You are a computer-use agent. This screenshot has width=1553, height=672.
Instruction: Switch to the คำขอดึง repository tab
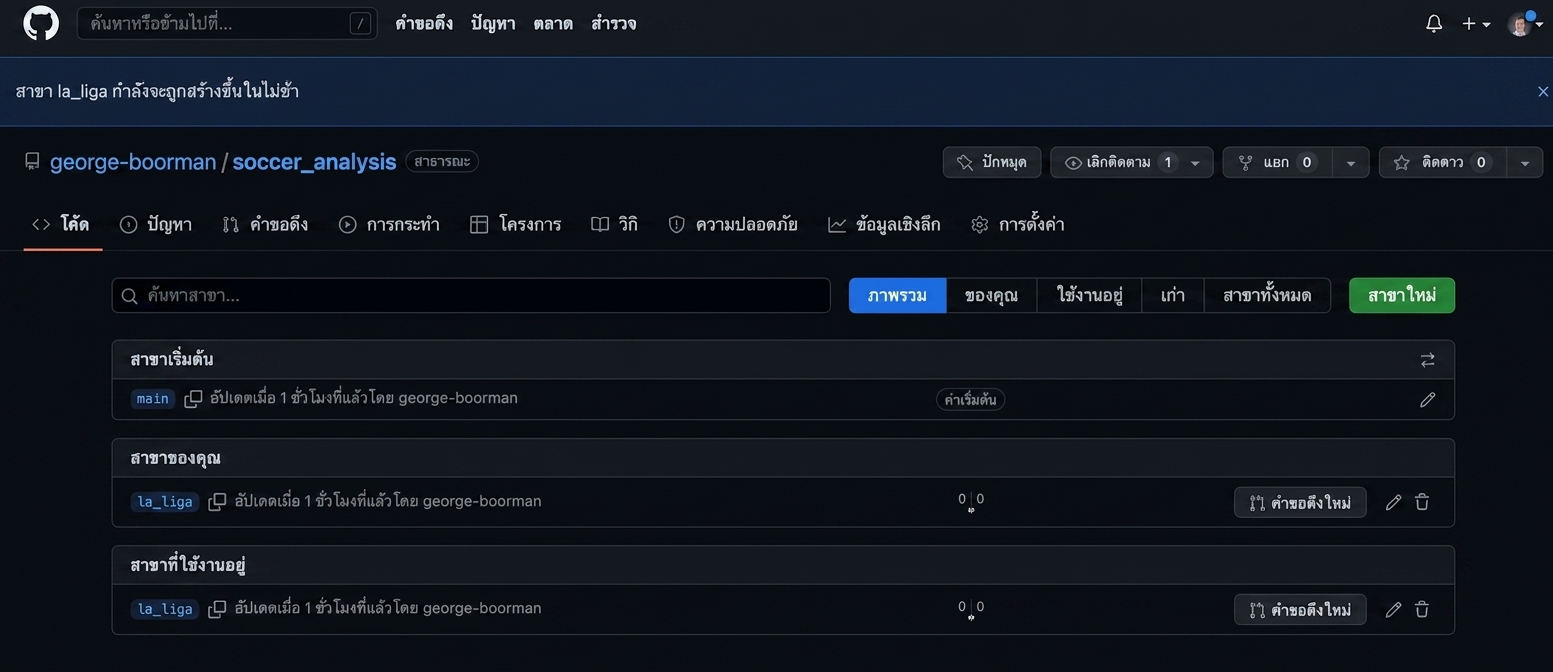pyautogui.click(x=266, y=224)
